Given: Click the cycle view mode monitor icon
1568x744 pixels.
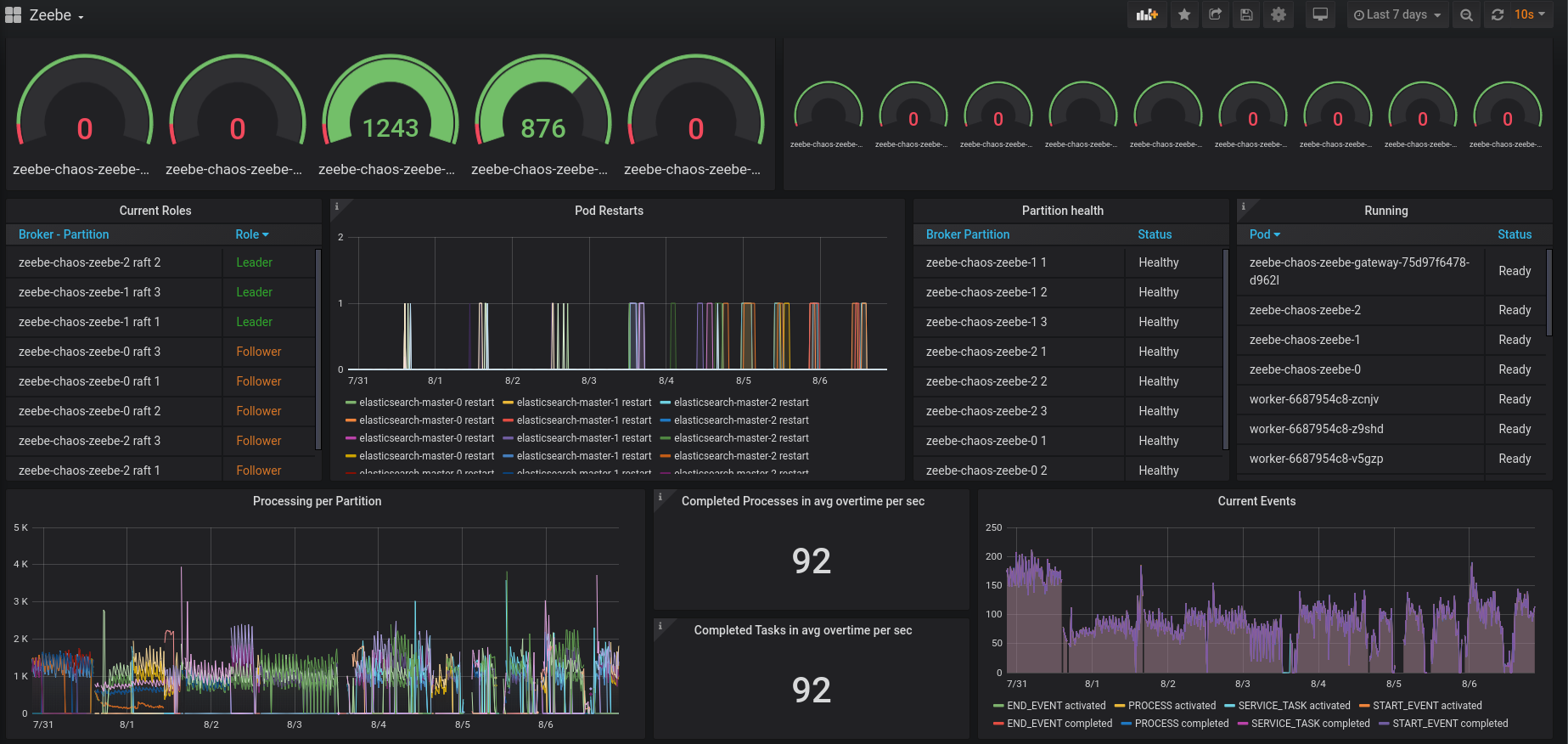Looking at the screenshot, I should point(1320,15).
